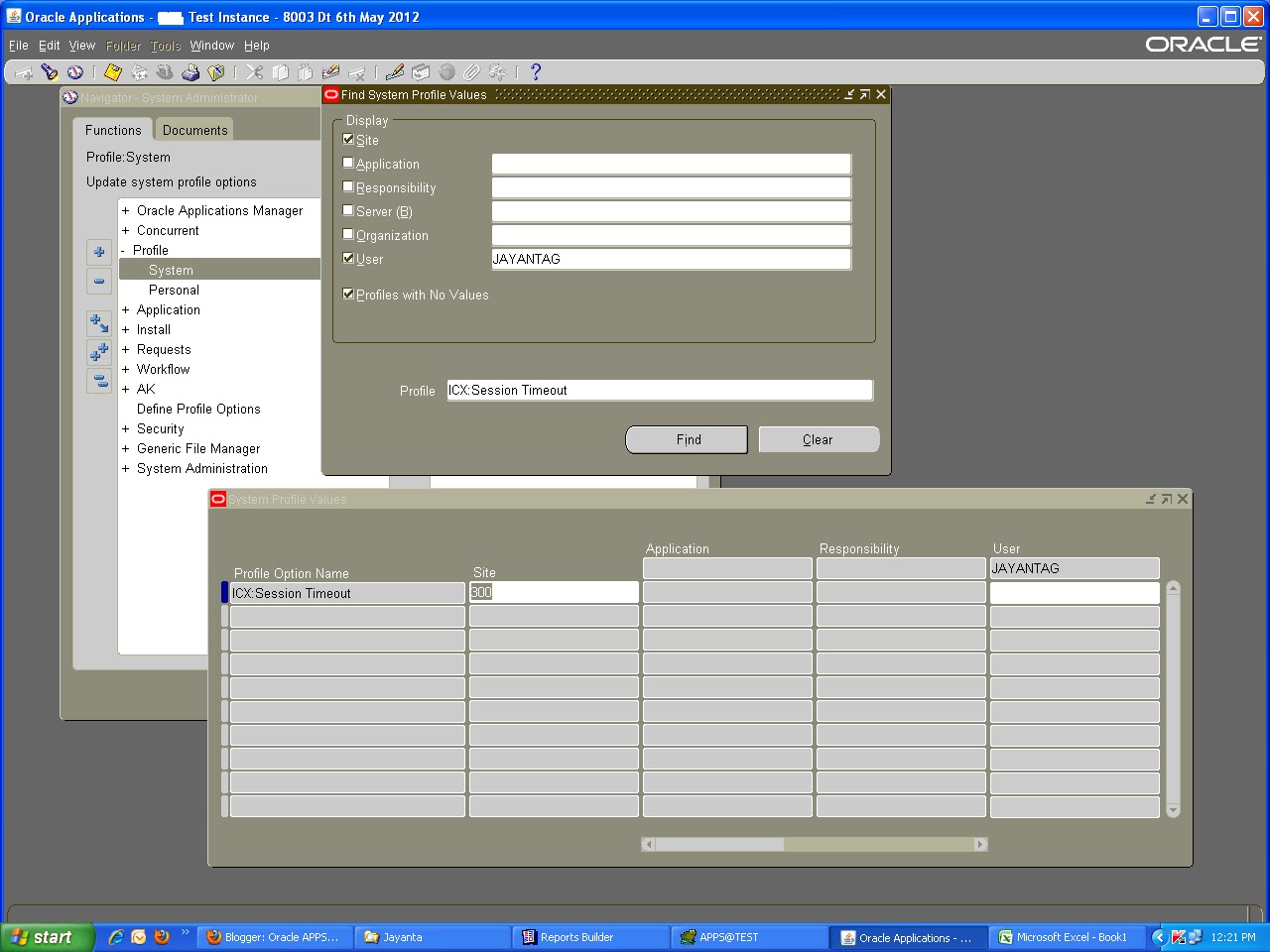The height and width of the screenshot is (952, 1270).
Task: Open the Attachments paperclip icon
Action: (x=473, y=71)
